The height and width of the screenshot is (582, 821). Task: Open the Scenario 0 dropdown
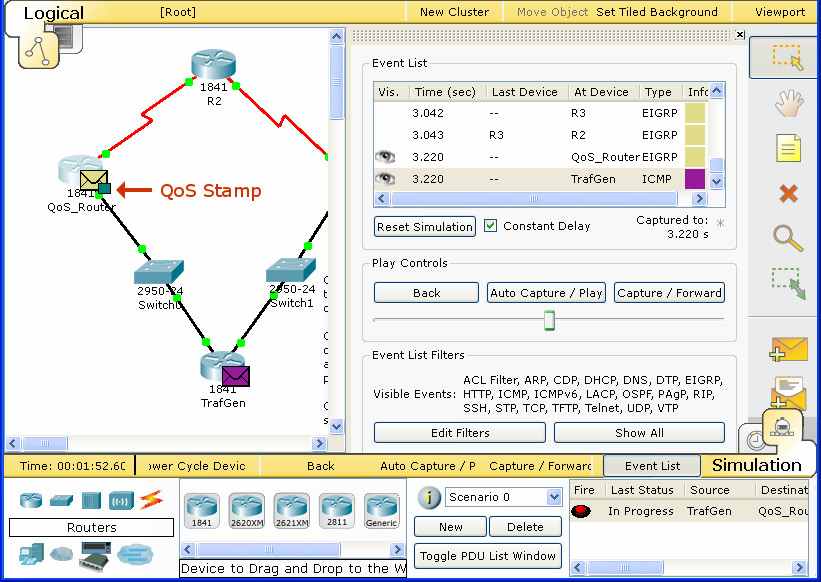pos(554,497)
